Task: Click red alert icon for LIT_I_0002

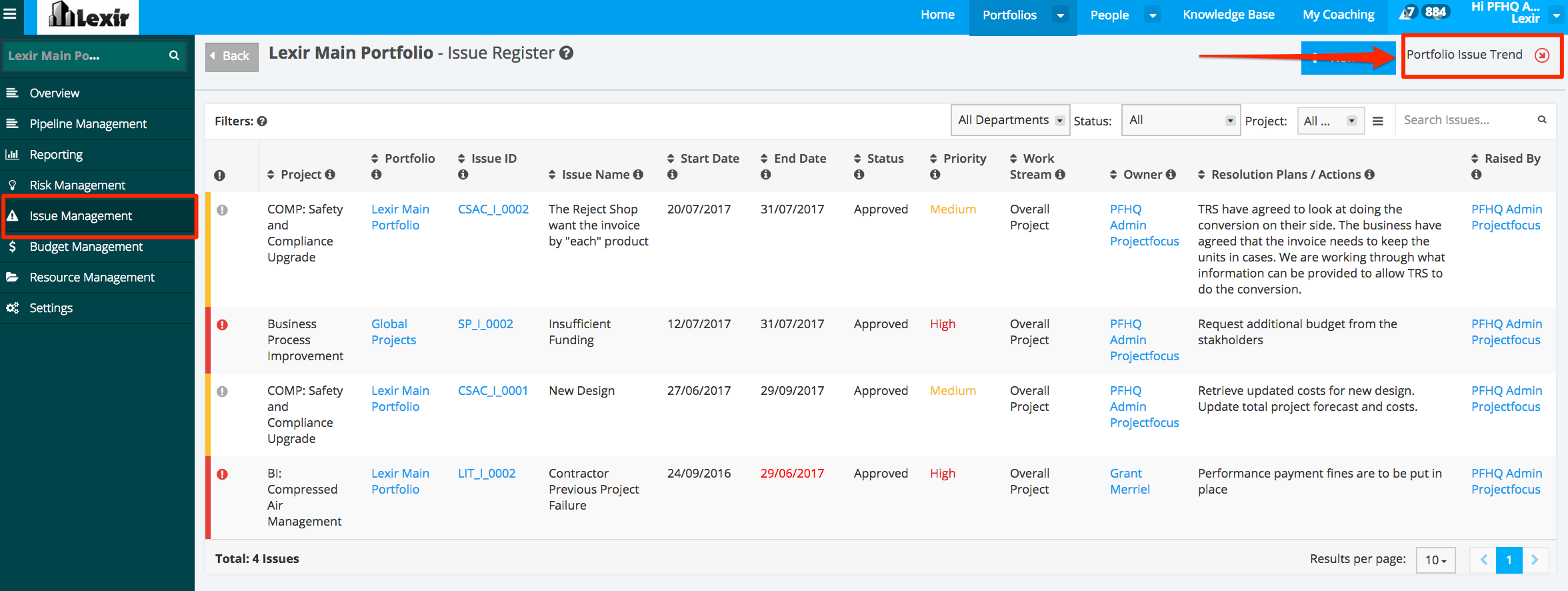Action: coord(223,474)
